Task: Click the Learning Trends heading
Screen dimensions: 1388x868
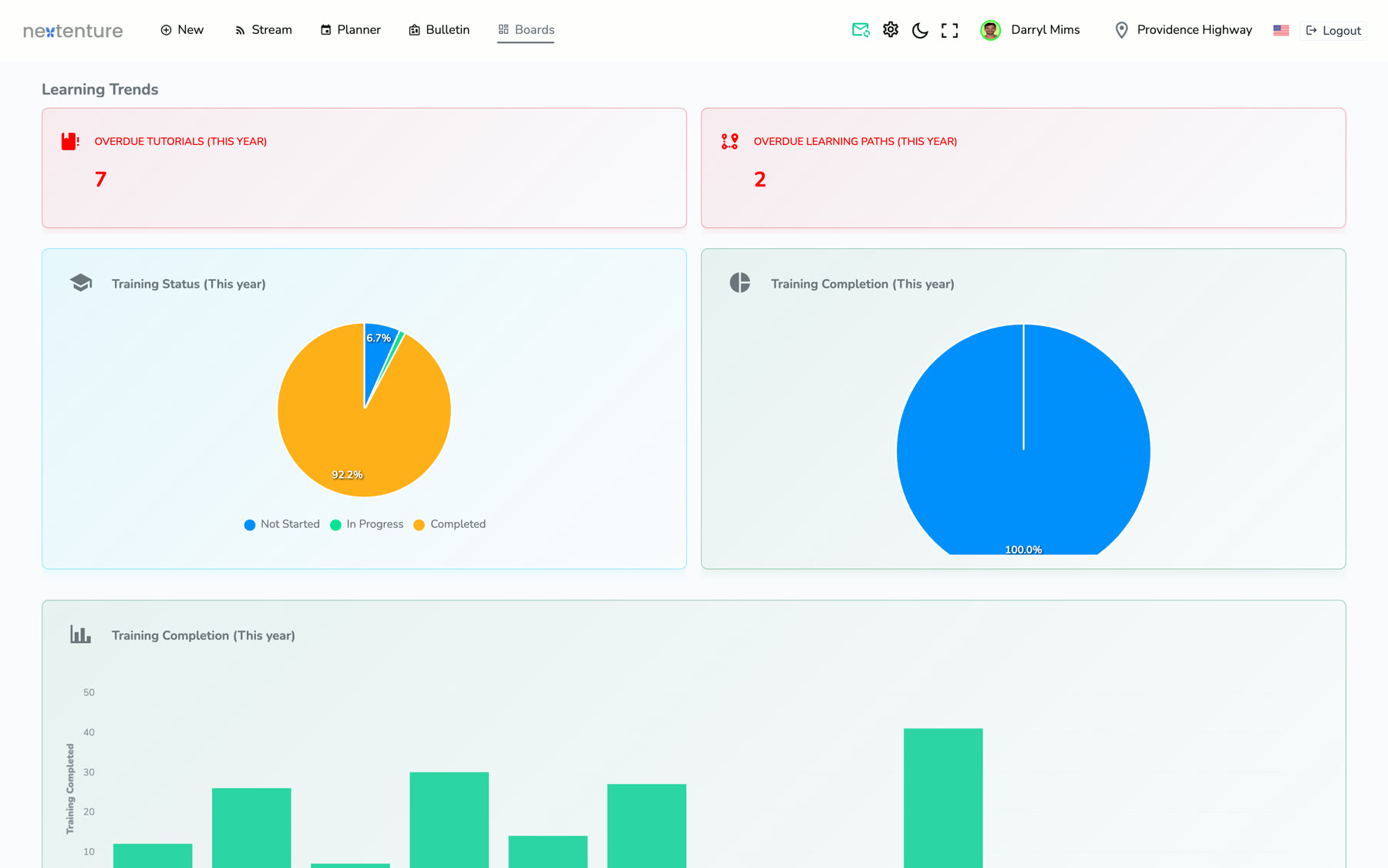Action: point(100,89)
